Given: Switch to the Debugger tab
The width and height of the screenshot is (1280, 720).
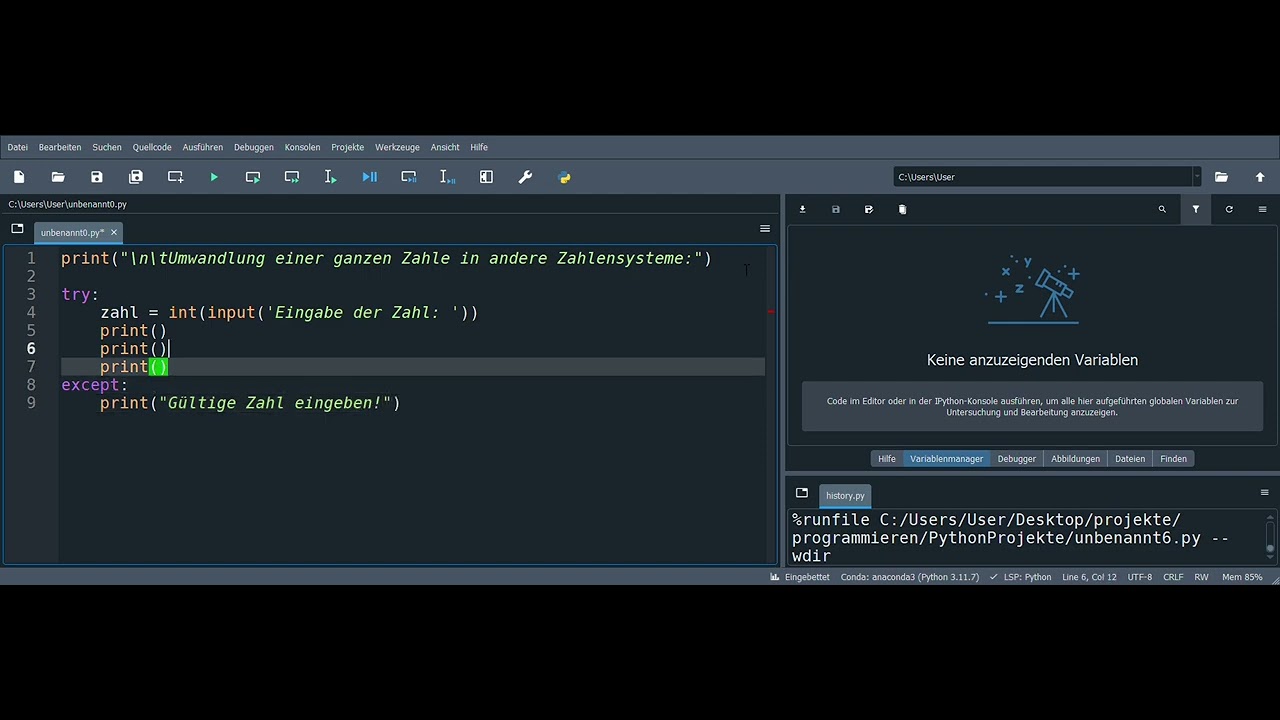Looking at the screenshot, I should click(1017, 459).
